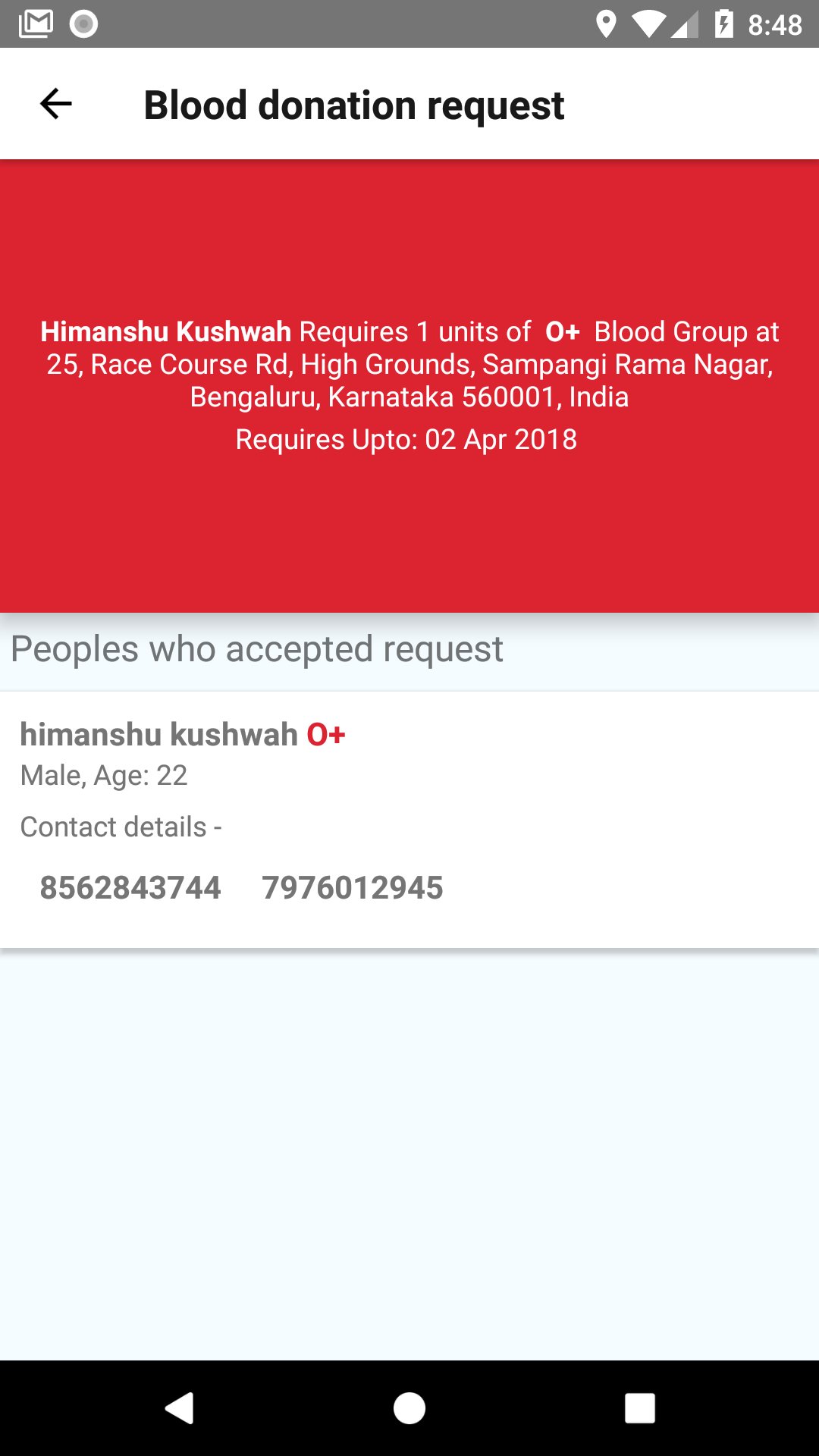Tap Android recent apps square button
The width and height of the screenshot is (819, 1456).
tap(639, 1408)
